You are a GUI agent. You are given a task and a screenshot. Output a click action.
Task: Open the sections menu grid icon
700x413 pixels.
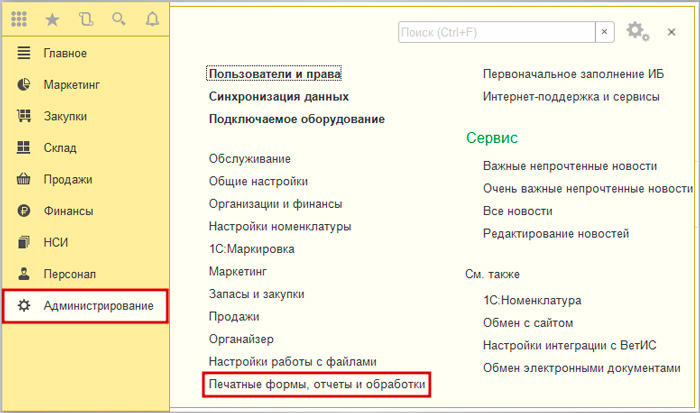coord(19,19)
